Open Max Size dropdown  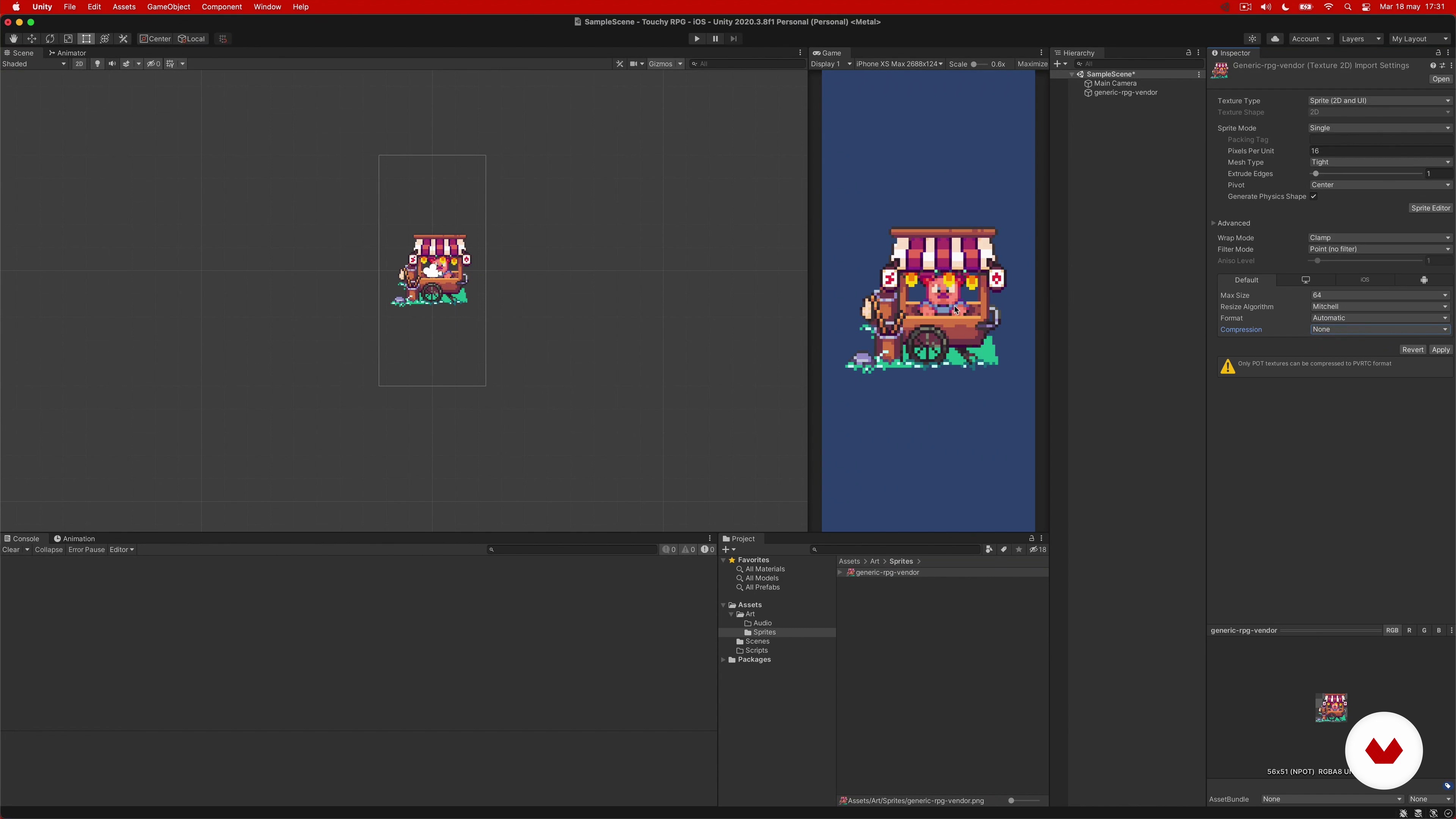tap(1380, 295)
